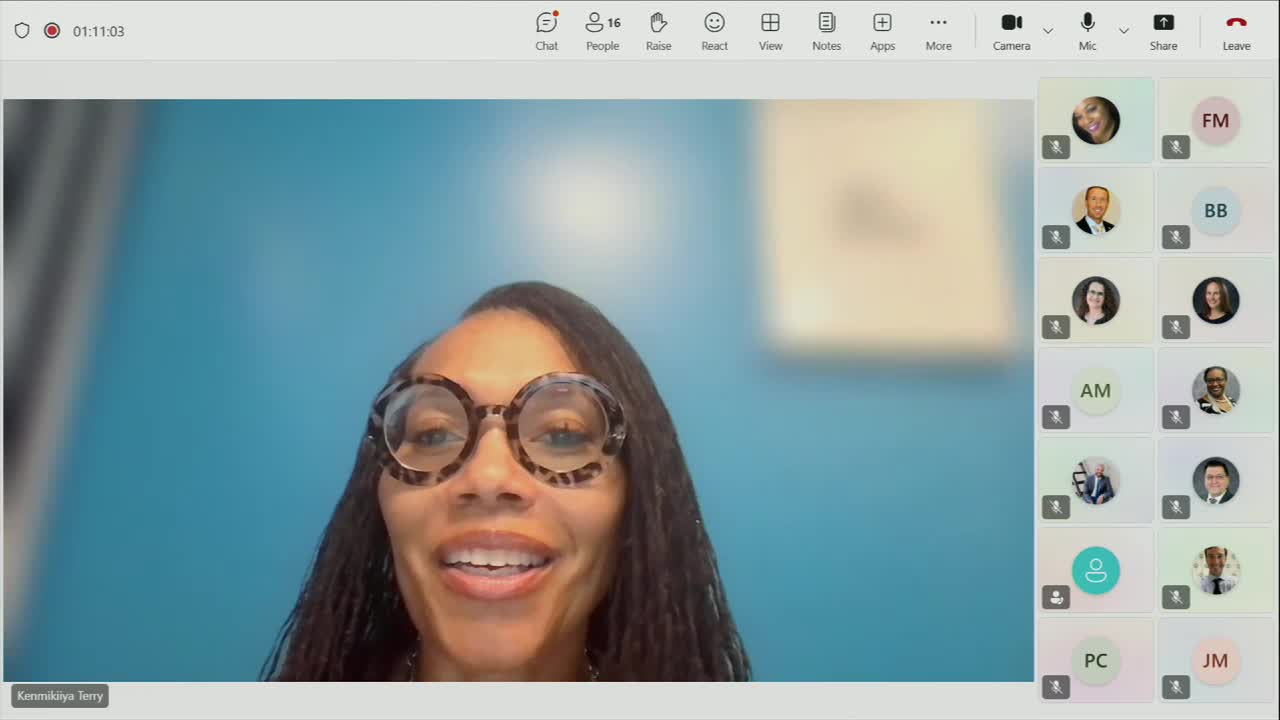Click the red recording indicator
This screenshot has height=720, width=1280.
52,31
